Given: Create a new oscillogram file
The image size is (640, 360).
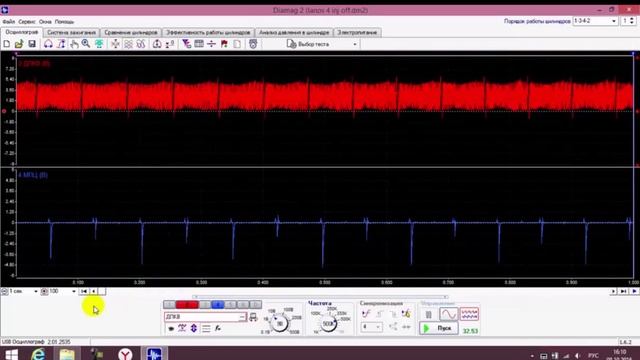Looking at the screenshot, I should tap(7, 44).
